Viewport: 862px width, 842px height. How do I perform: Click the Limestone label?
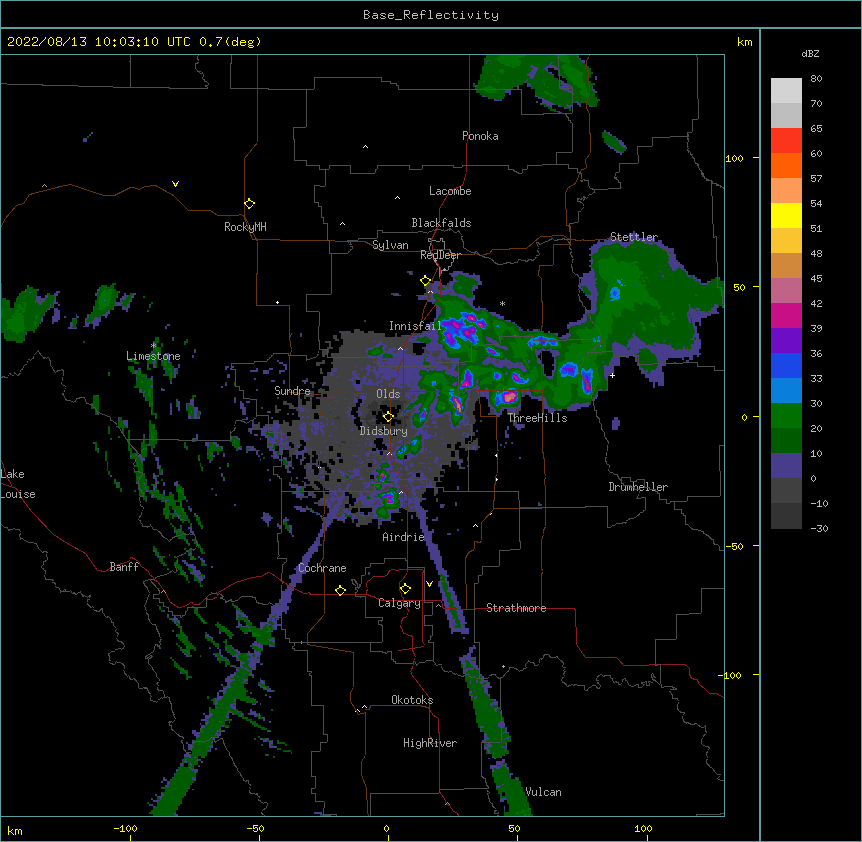click(153, 356)
